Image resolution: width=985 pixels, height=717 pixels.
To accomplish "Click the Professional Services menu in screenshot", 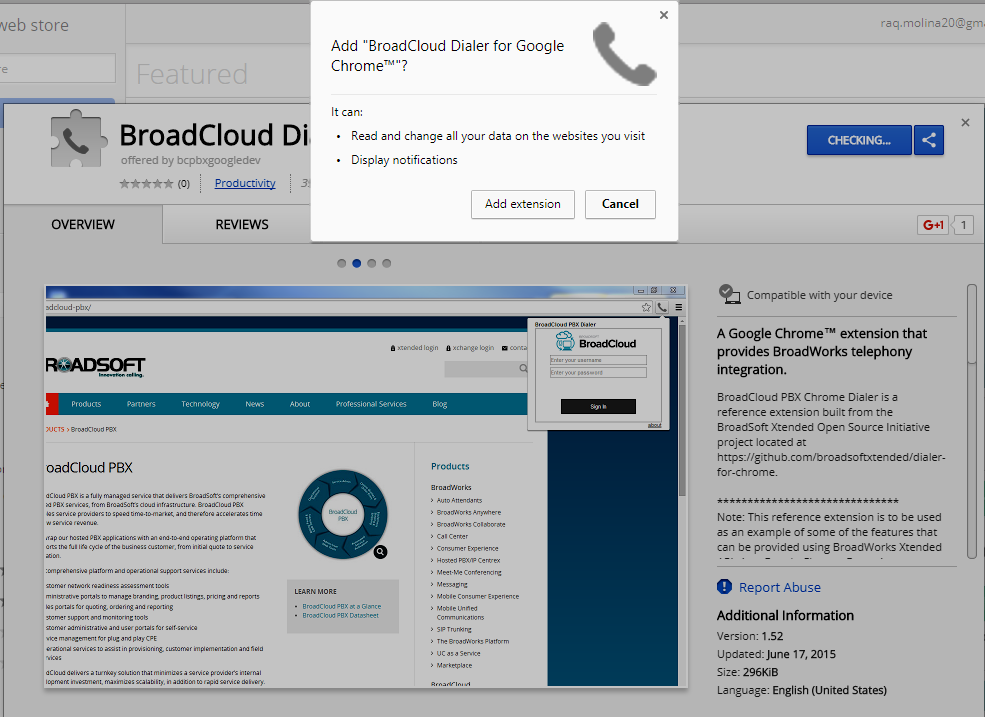I will (x=371, y=404).
